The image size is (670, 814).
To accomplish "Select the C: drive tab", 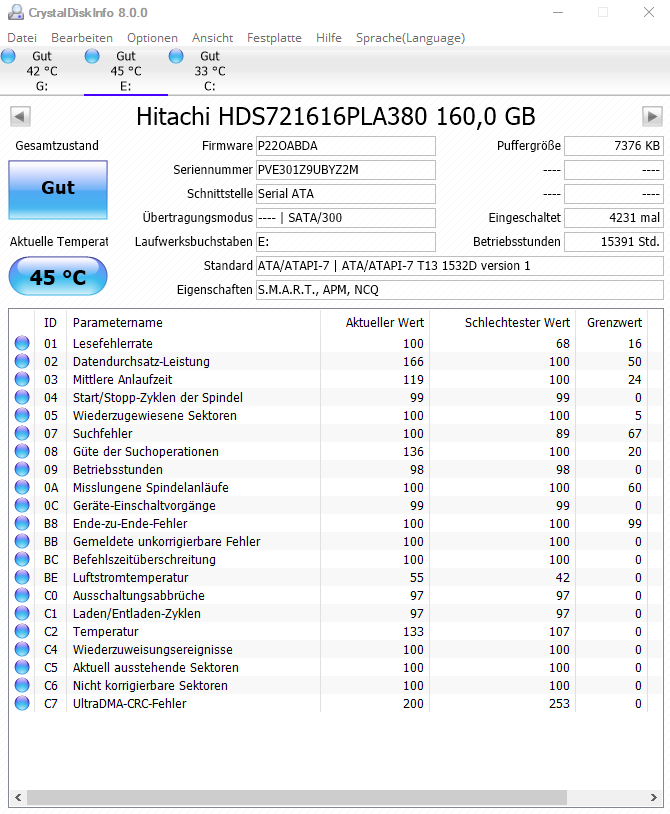I will pos(210,71).
